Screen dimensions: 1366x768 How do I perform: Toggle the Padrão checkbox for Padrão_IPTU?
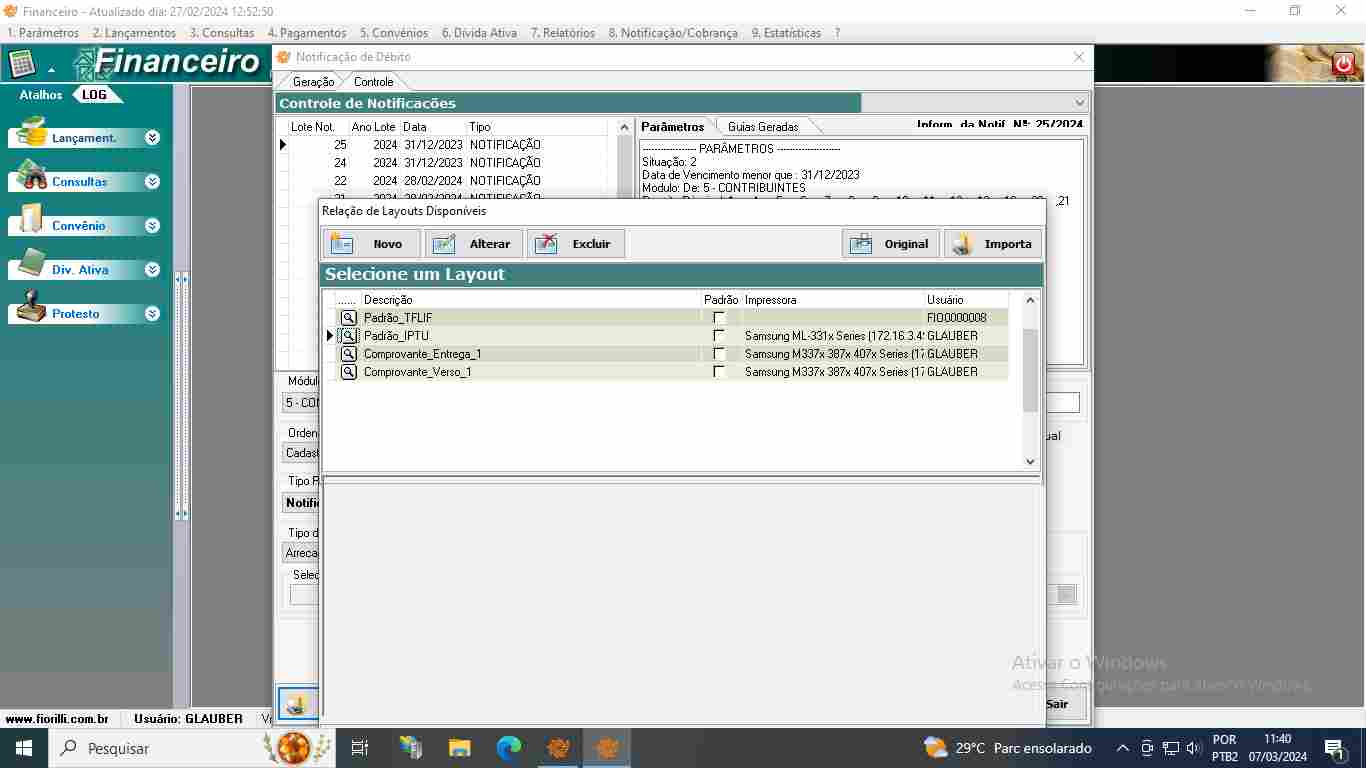pyautogui.click(x=719, y=336)
